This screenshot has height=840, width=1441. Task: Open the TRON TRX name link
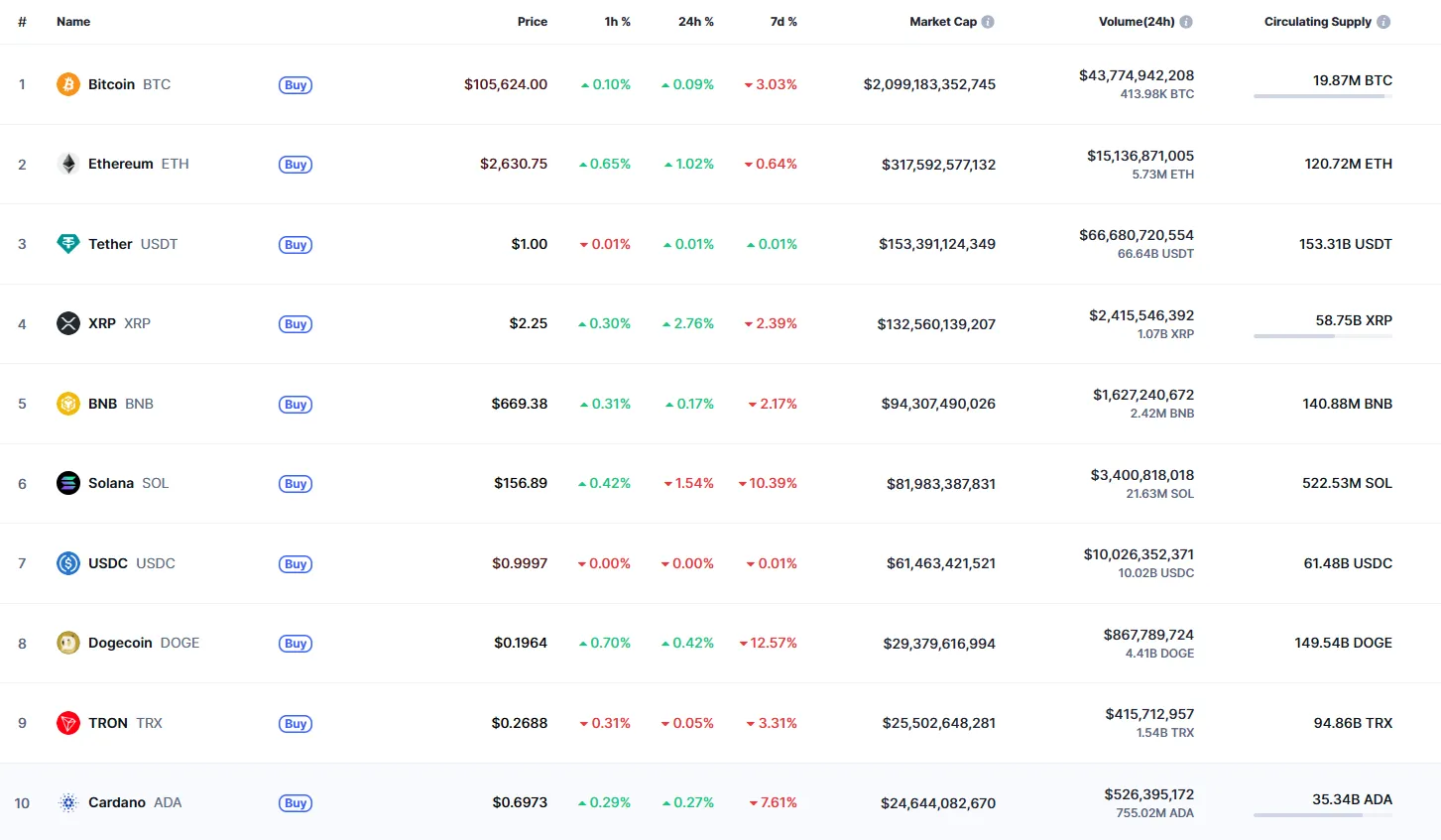coord(125,723)
